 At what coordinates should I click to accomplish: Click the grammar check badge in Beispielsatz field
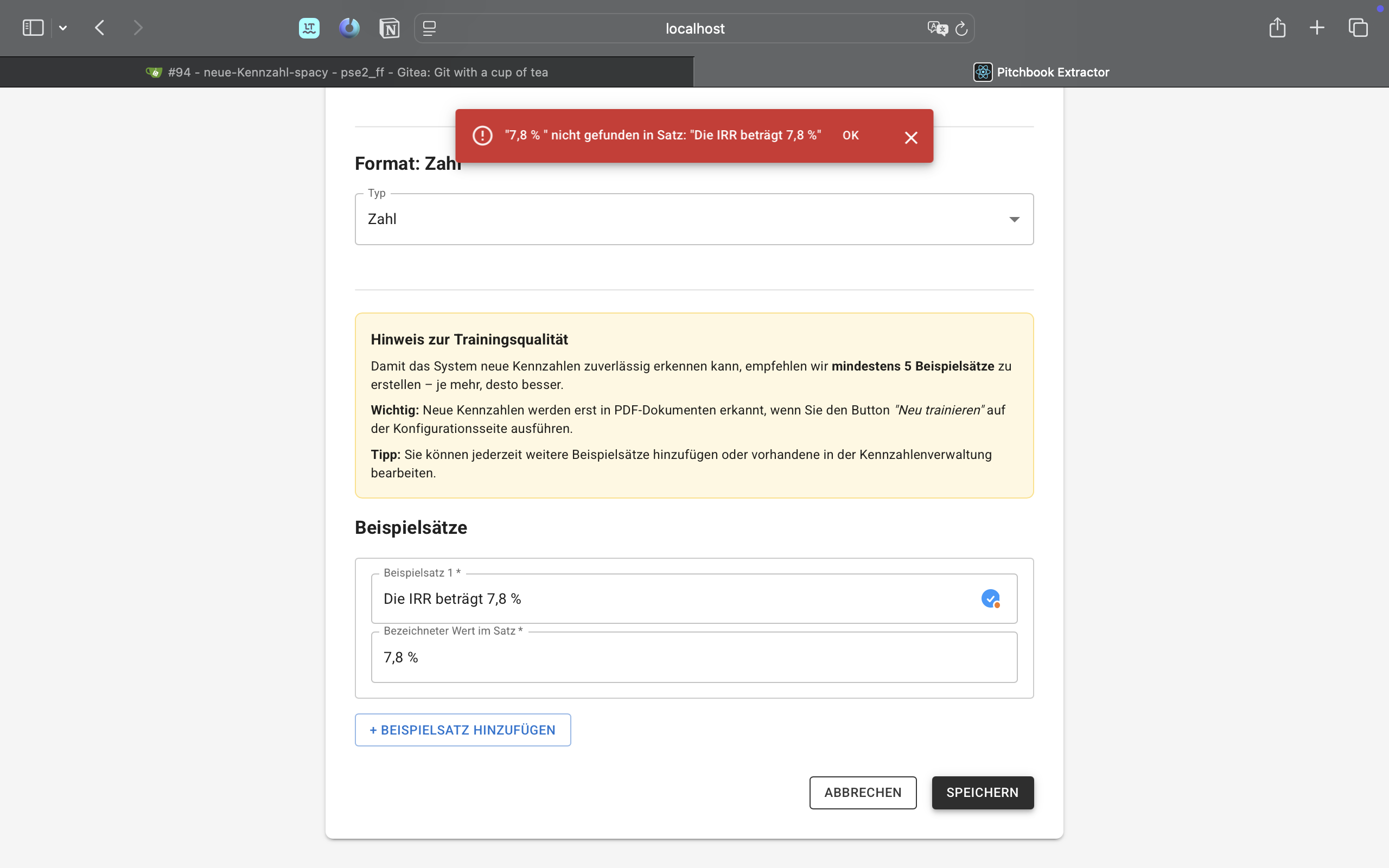(x=991, y=599)
